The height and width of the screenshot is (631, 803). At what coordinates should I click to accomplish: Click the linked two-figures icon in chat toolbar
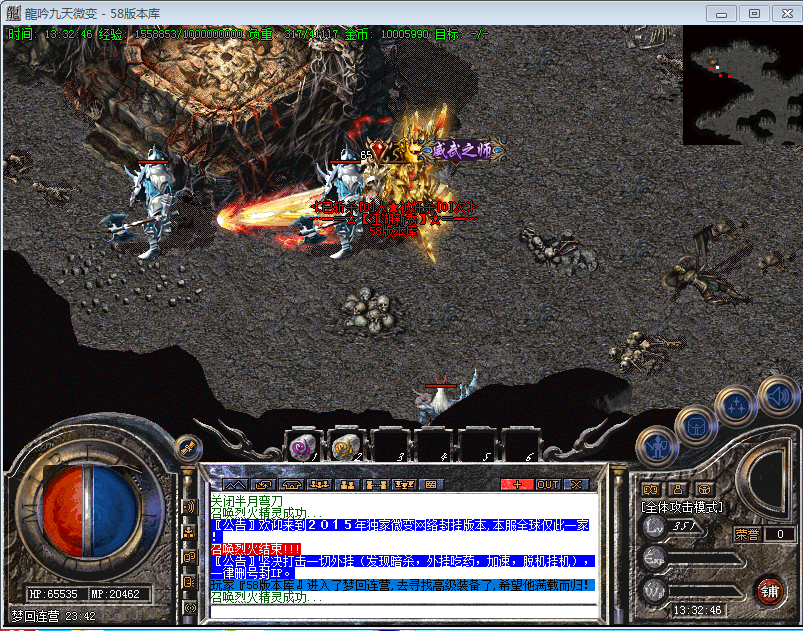coord(375,484)
